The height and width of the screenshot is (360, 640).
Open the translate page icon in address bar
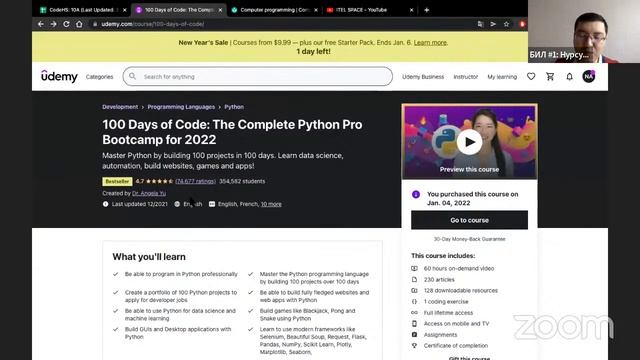pos(480,24)
